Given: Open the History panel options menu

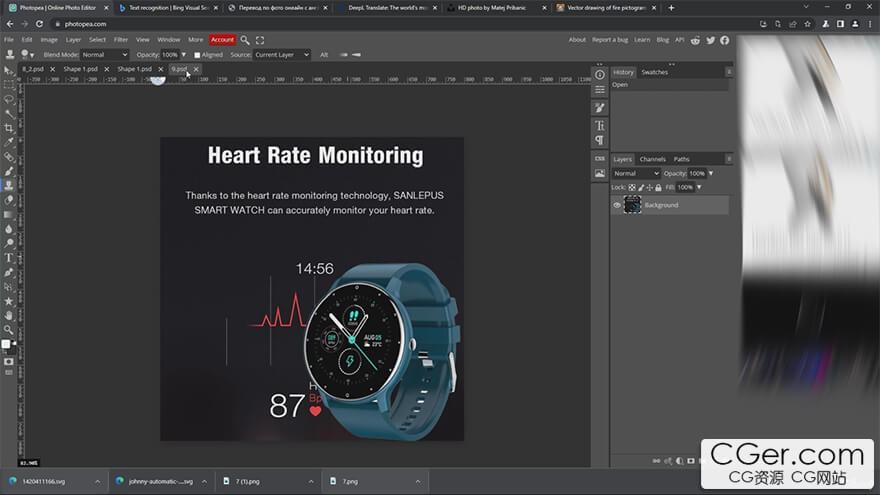Looking at the screenshot, I should (728, 72).
